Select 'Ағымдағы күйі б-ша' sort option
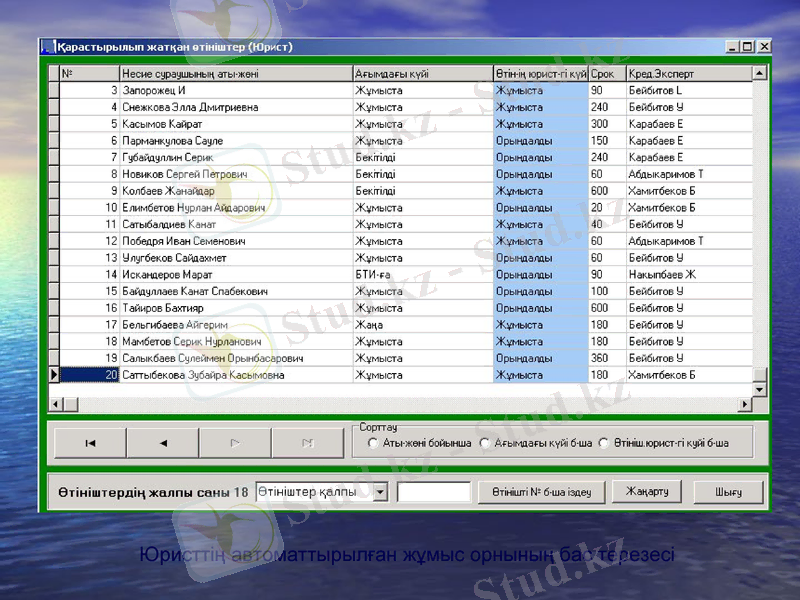The height and width of the screenshot is (600, 800). (485, 443)
